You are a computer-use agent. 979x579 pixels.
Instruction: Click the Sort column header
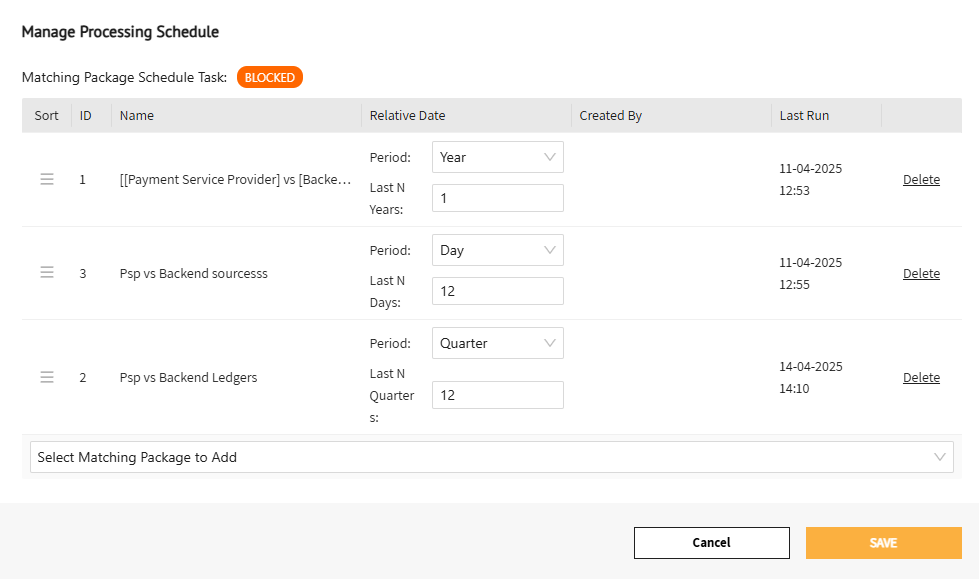[47, 115]
